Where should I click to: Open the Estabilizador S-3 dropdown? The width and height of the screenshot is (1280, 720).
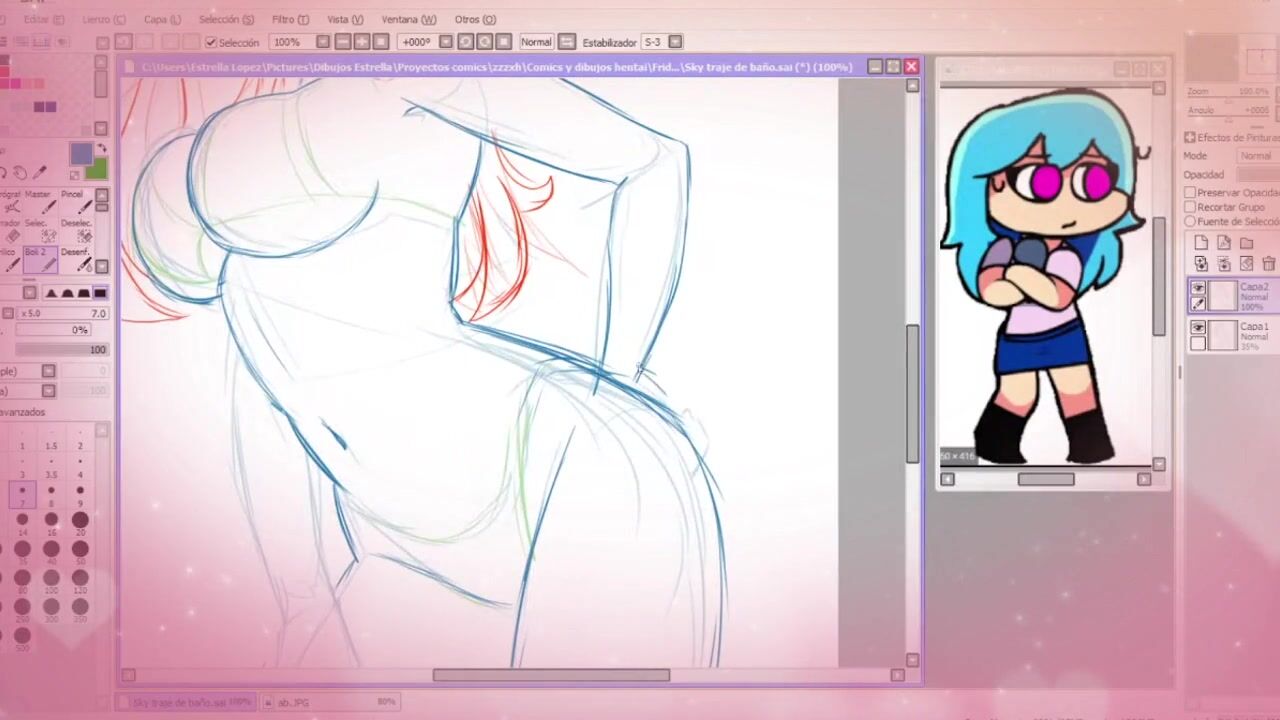(675, 42)
